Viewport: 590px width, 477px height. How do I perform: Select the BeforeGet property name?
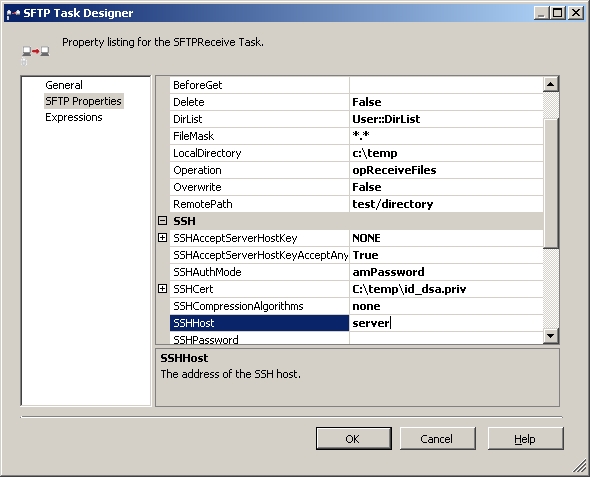point(259,85)
